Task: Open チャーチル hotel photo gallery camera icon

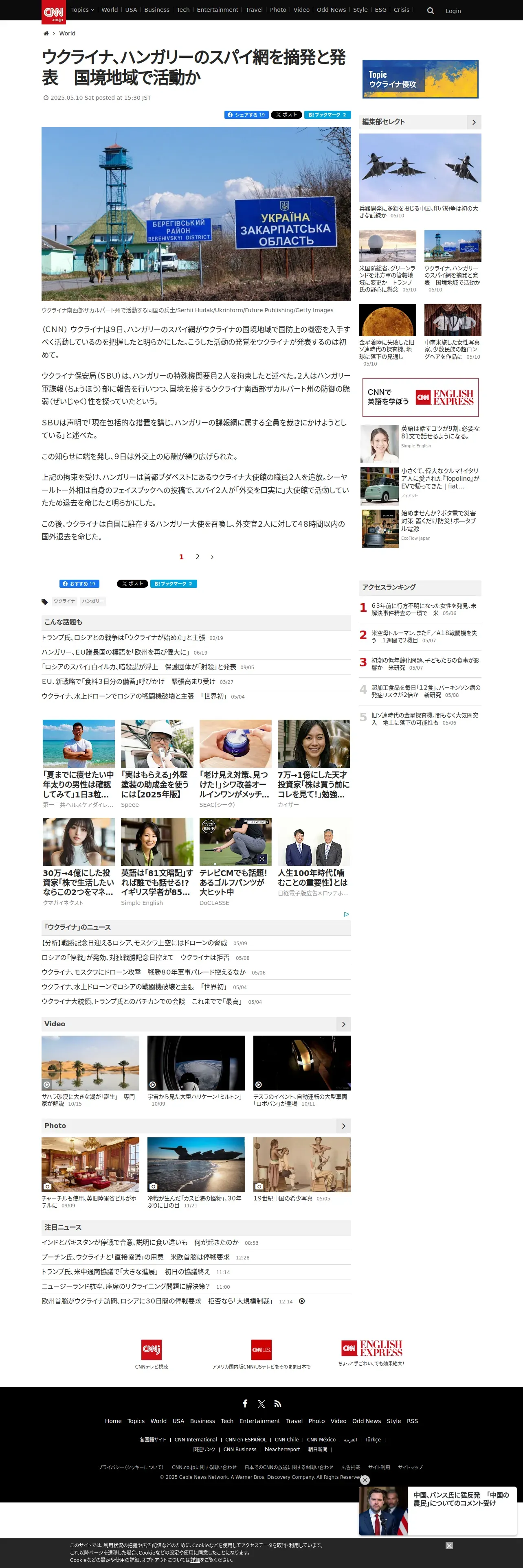Action: click(x=48, y=1186)
